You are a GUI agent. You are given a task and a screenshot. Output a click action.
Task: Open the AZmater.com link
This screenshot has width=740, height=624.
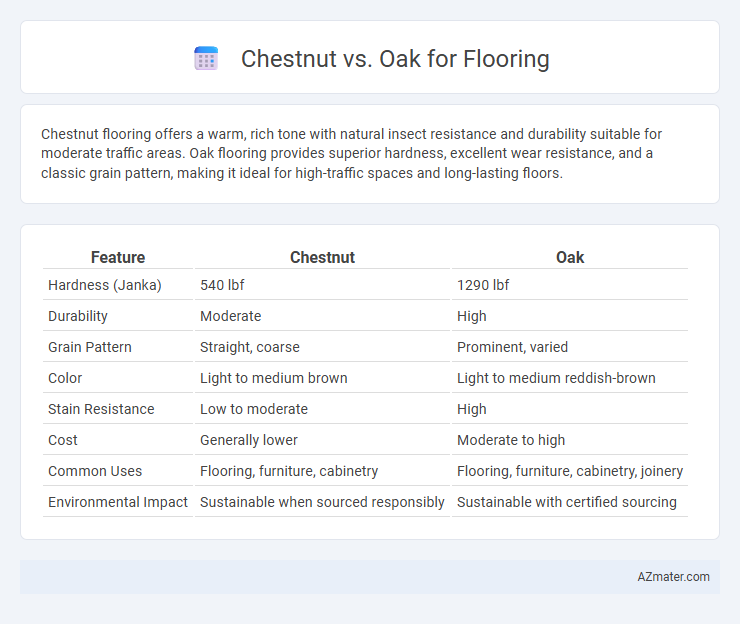point(673,576)
